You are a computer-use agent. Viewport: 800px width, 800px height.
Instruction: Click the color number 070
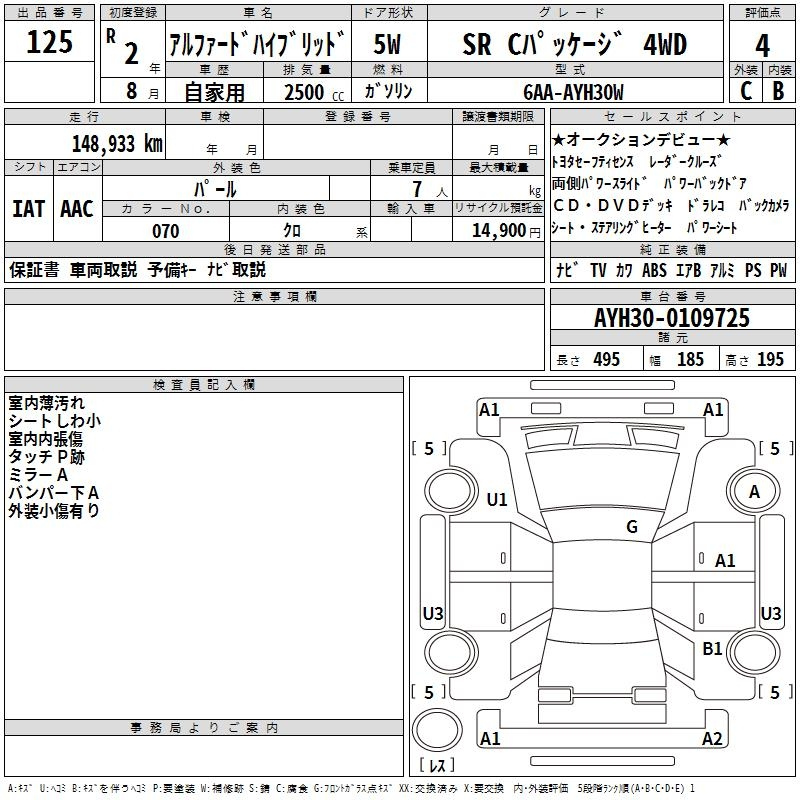click(x=166, y=231)
